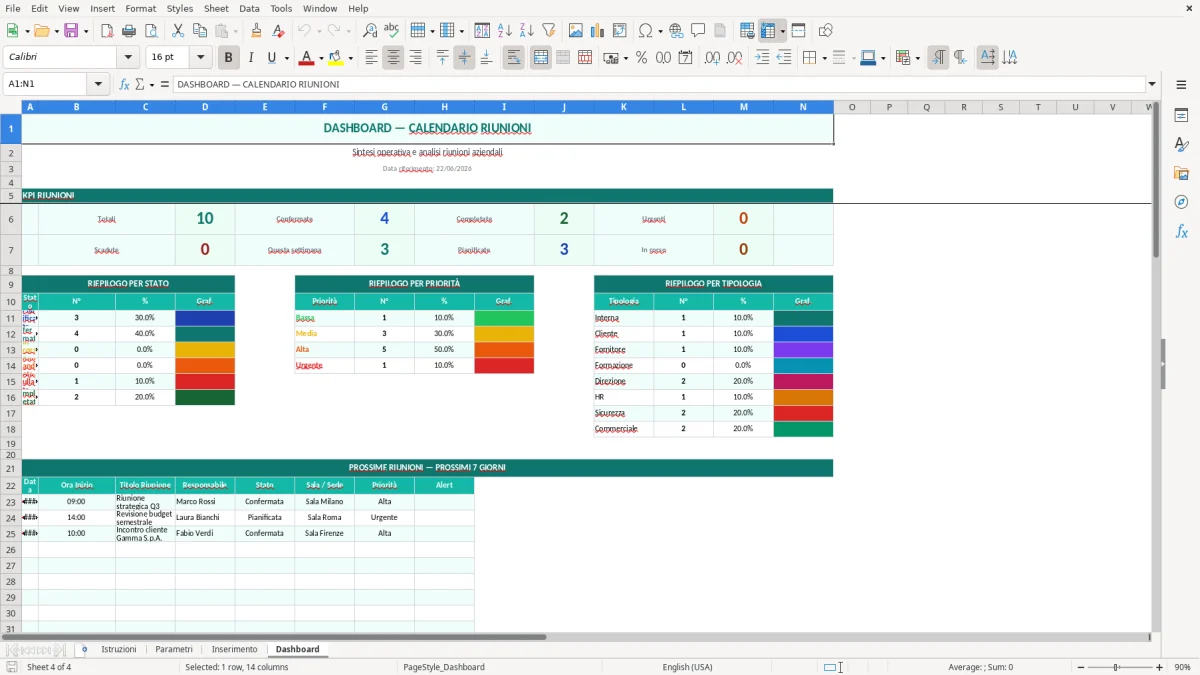Open Background Color dropdown arrow
Screen dimensions: 1200x675
pyautogui.click(x=350, y=58)
